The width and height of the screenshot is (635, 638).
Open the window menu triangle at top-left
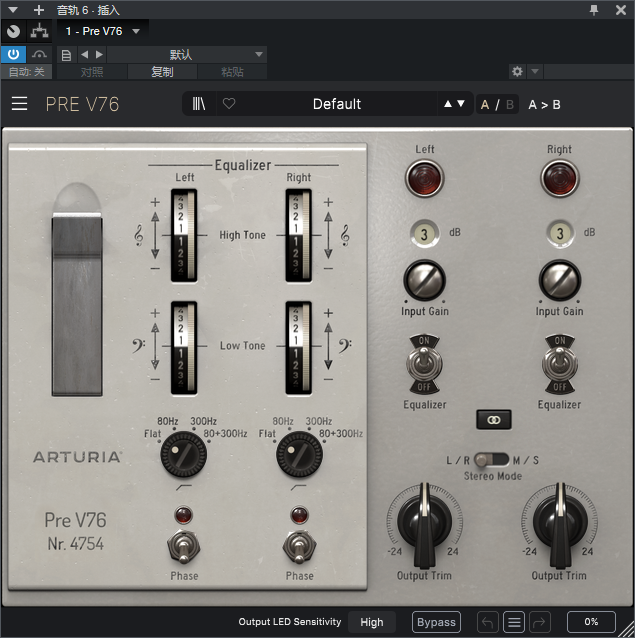pyautogui.click(x=13, y=10)
